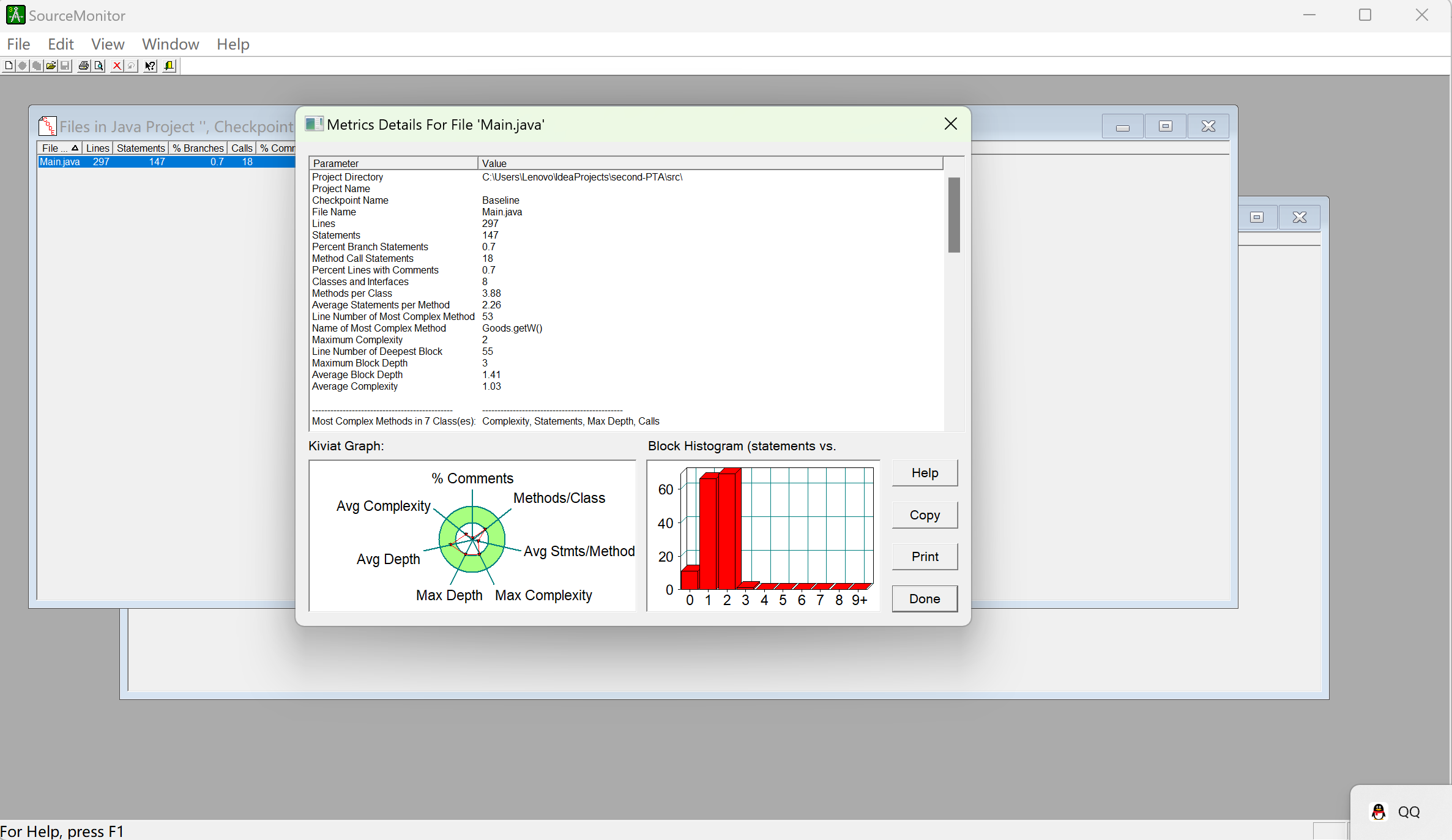Click the red X delete icon
This screenshot has width=1452, height=840.
117,65
